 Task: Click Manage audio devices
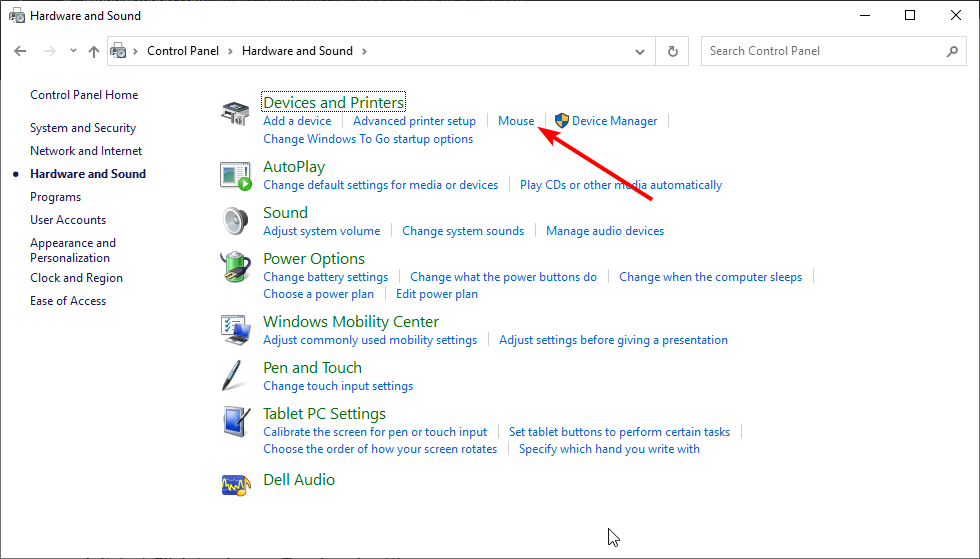605,231
